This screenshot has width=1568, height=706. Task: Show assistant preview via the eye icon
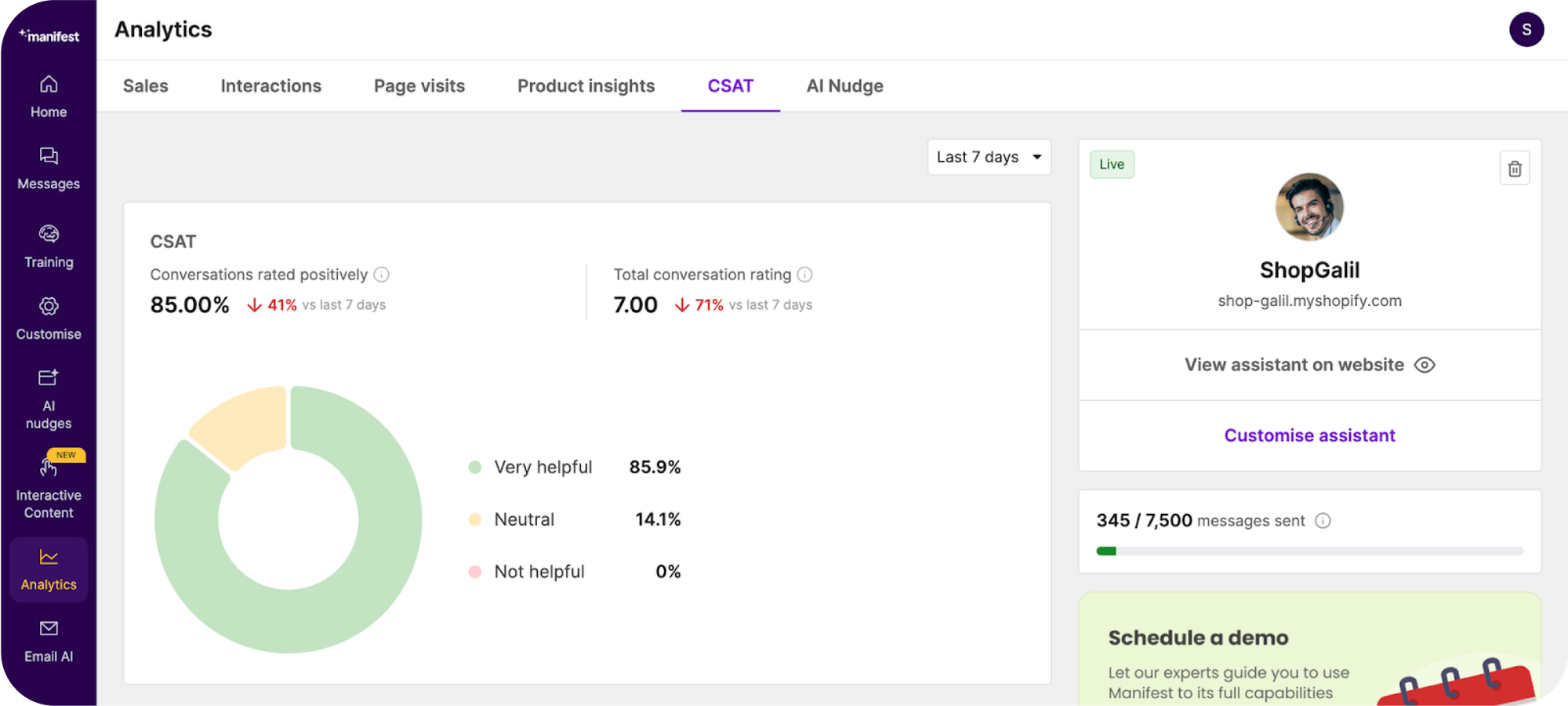1425,365
